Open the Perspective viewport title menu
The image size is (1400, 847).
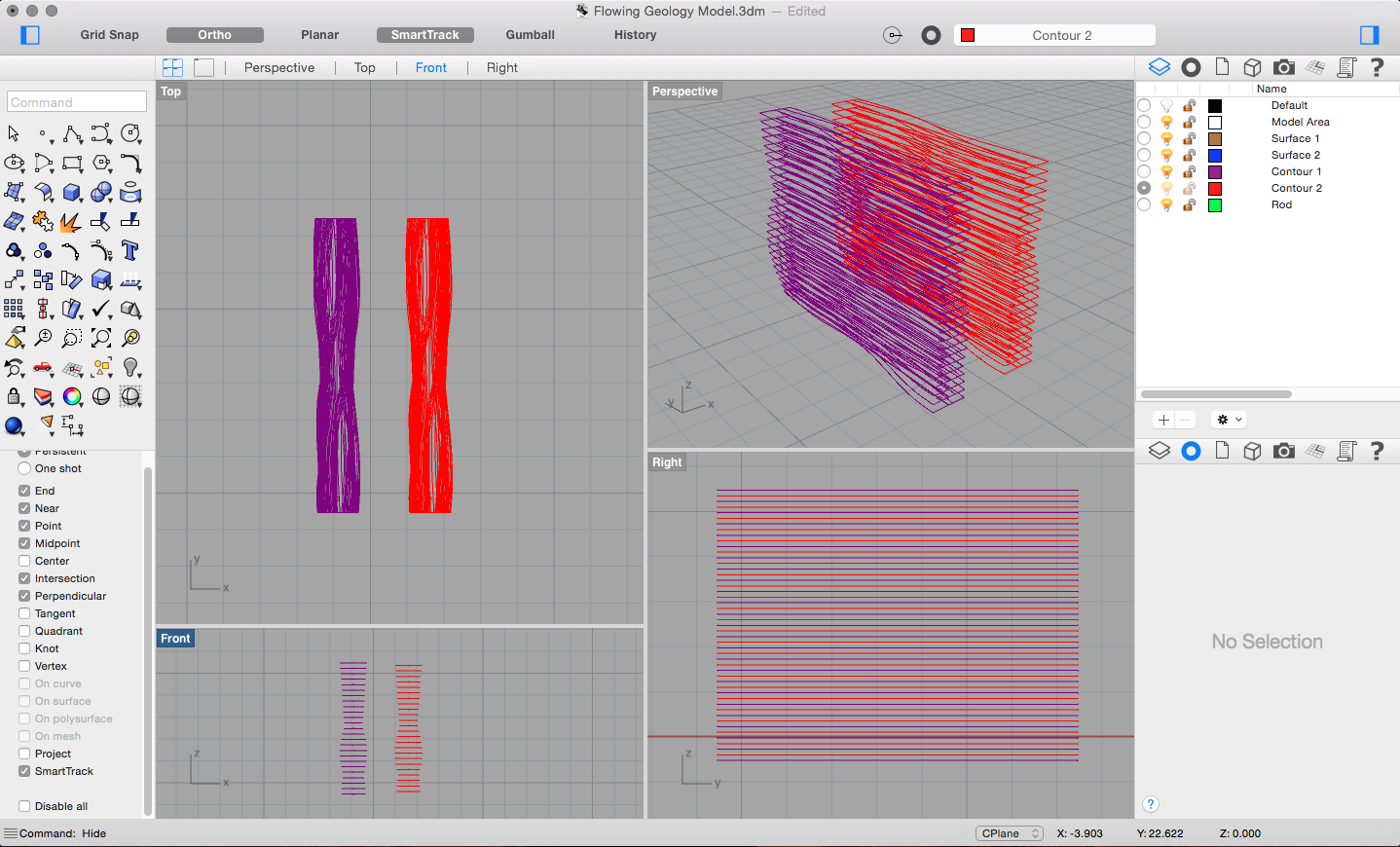coord(684,92)
